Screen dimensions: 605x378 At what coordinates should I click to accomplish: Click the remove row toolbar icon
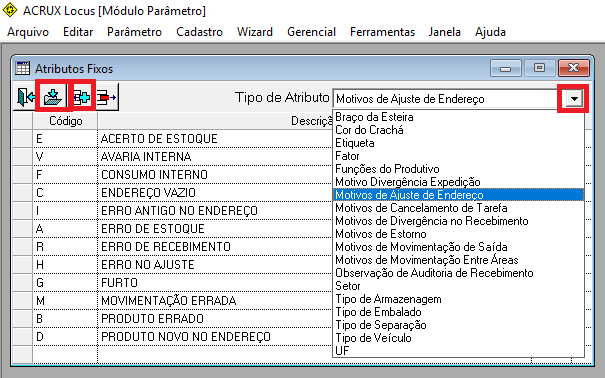(x=106, y=98)
